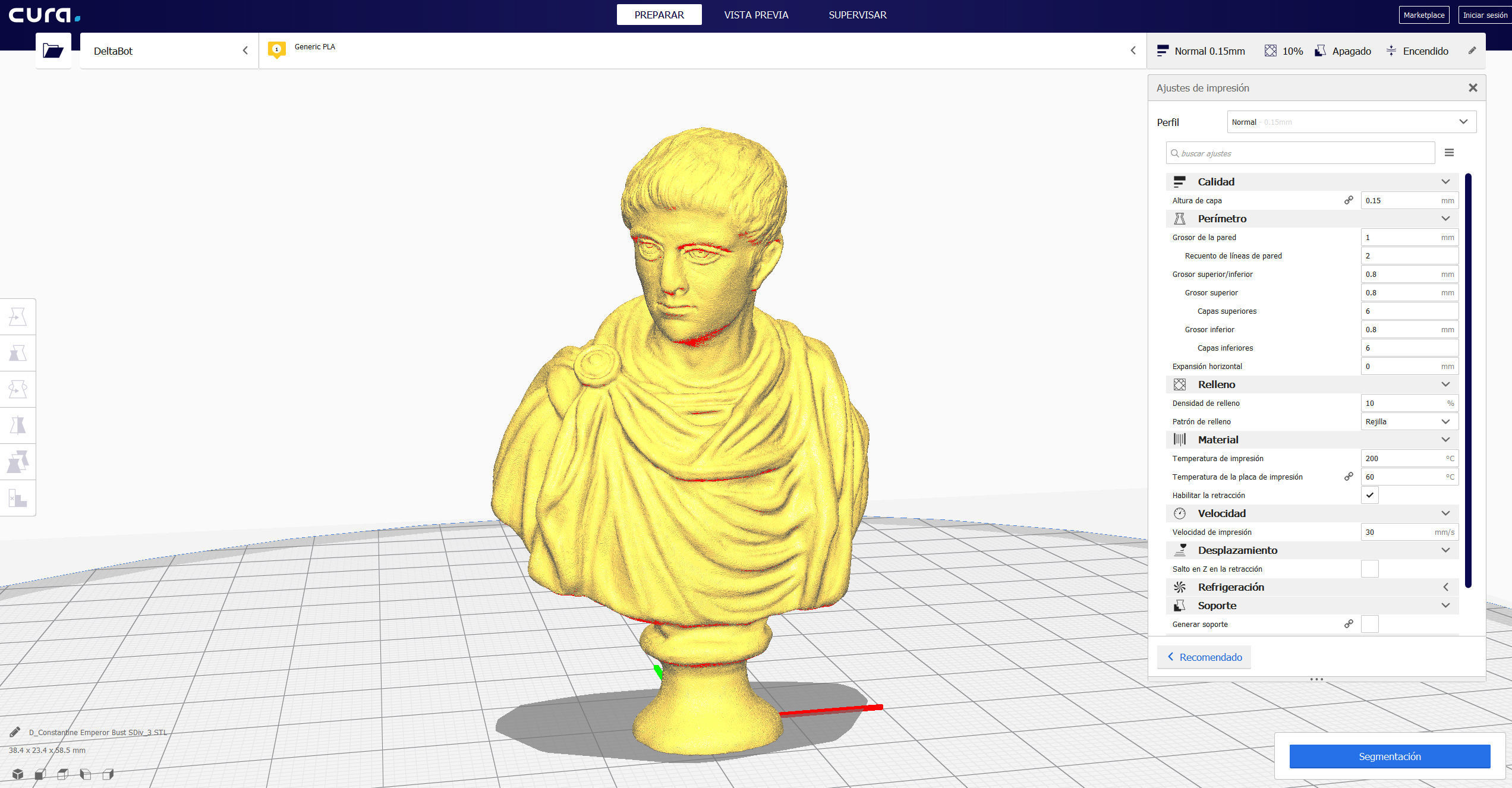This screenshot has width=1512, height=788.
Task: Switch to left side view cube icon
Action: tap(86, 774)
